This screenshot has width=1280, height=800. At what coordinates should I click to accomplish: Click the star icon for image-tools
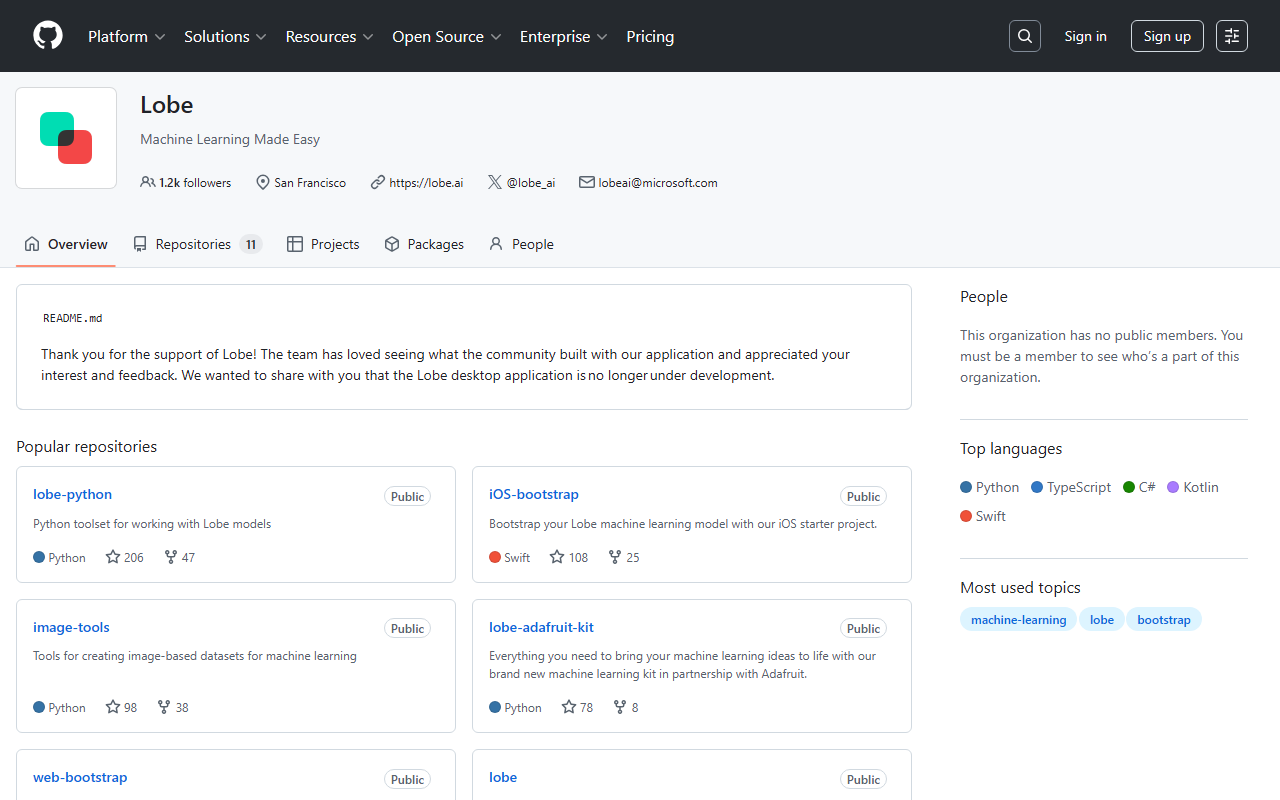pyautogui.click(x=113, y=707)
